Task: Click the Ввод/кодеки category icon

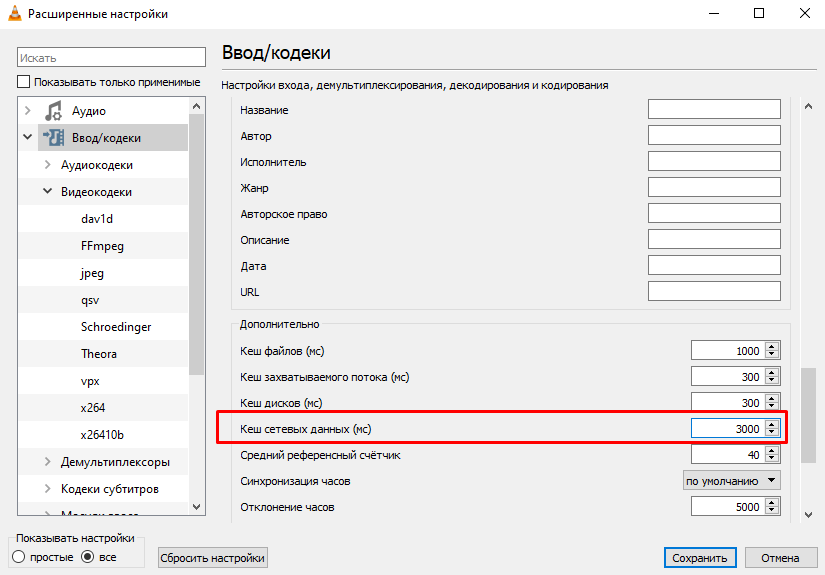Action: point(53,138)
